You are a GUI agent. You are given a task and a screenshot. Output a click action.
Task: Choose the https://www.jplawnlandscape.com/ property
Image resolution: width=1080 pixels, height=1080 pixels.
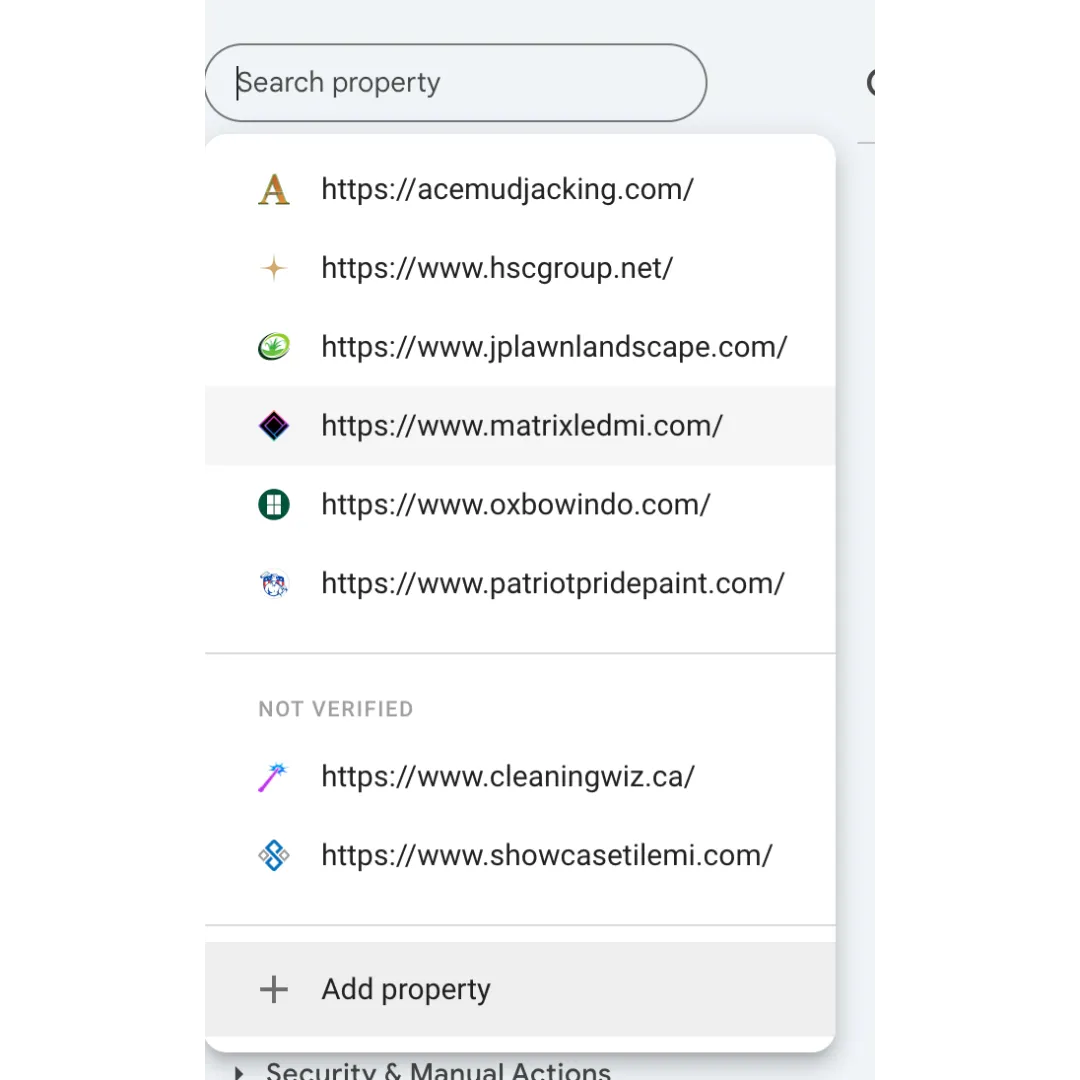[554, 347]
